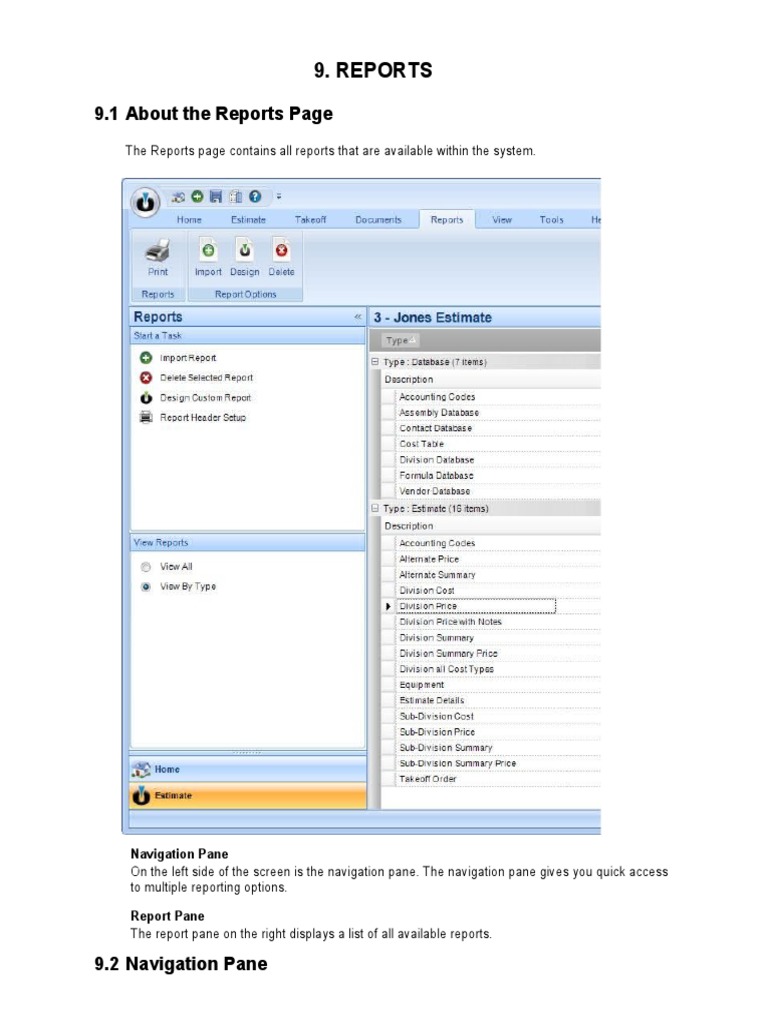Click the Design Custom Report link
The image size is (768, 1024).
tap(205, 398)
